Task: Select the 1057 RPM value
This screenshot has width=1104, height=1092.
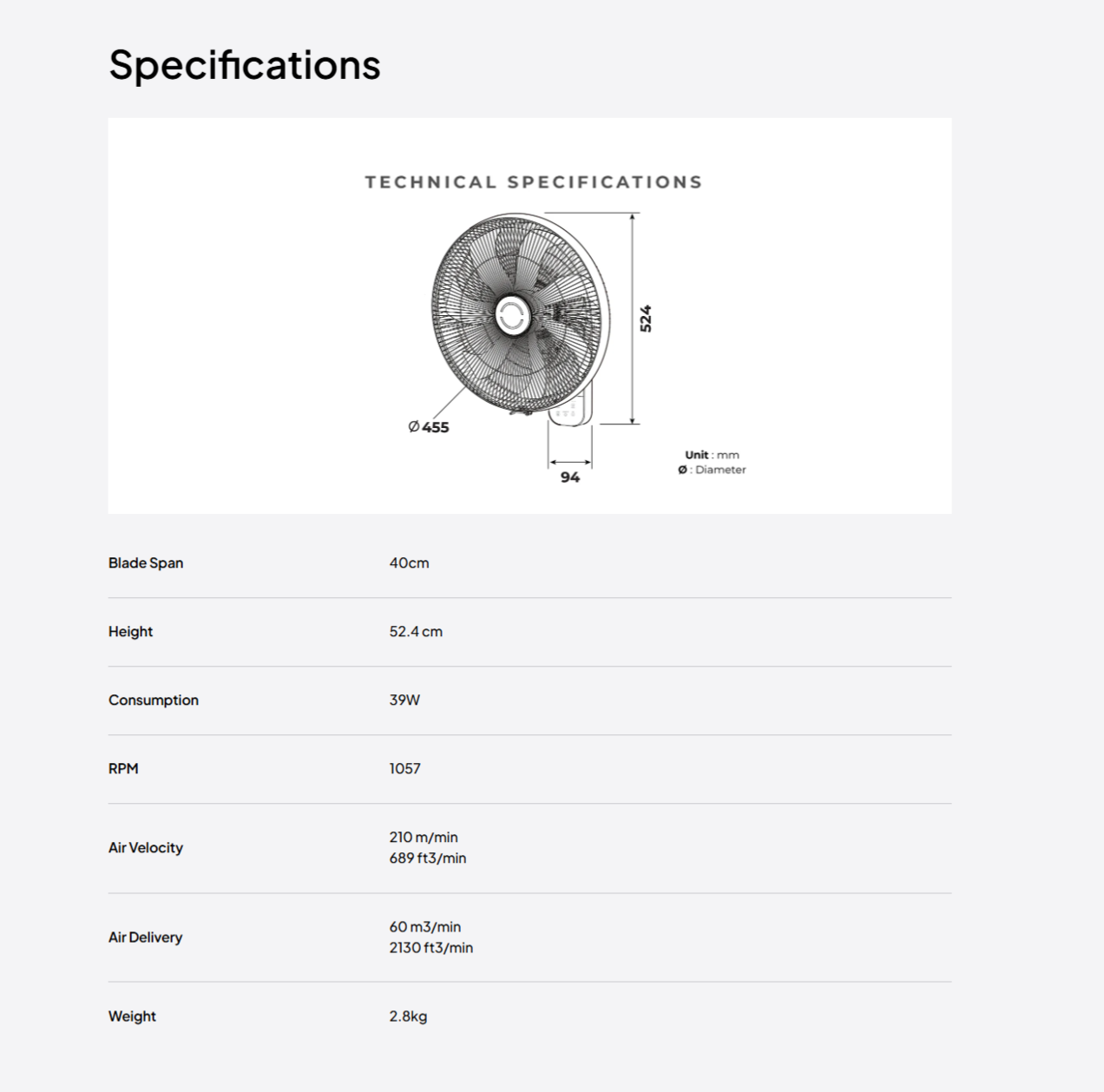Action: click(404, 768)
